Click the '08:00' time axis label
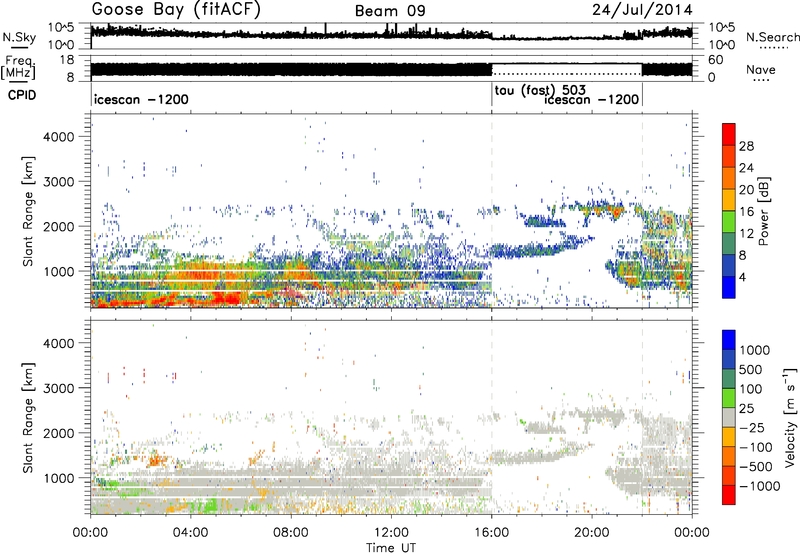The image size is (800, 554). (x=291, y=532)
